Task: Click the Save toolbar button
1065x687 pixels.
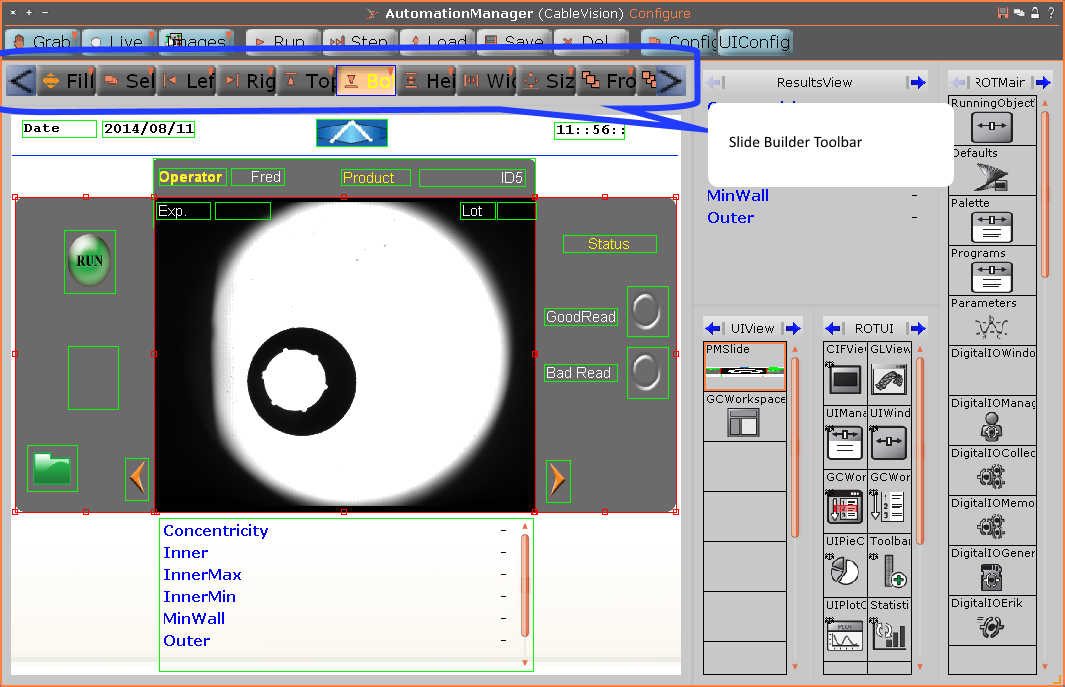Action: [x=514, y=41]
